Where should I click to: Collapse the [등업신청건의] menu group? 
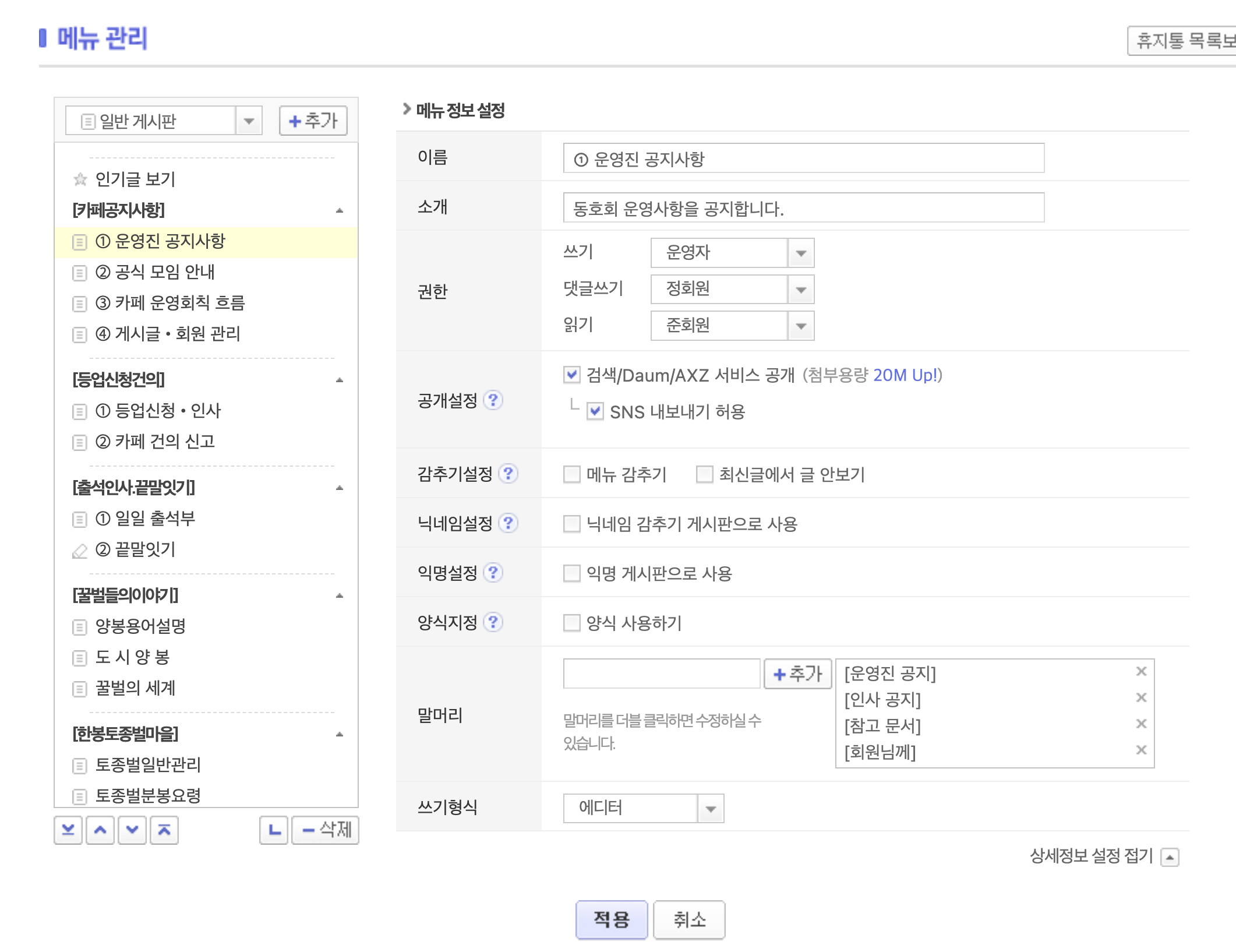coord(340,380)
